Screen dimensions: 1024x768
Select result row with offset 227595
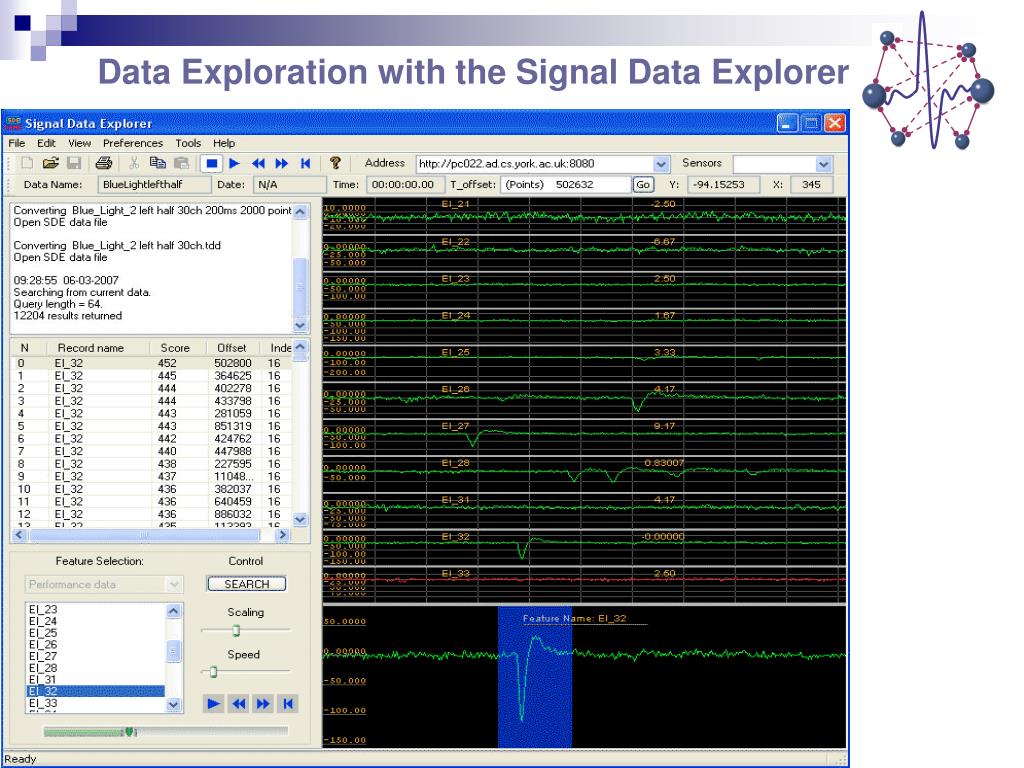coord(152,464)
